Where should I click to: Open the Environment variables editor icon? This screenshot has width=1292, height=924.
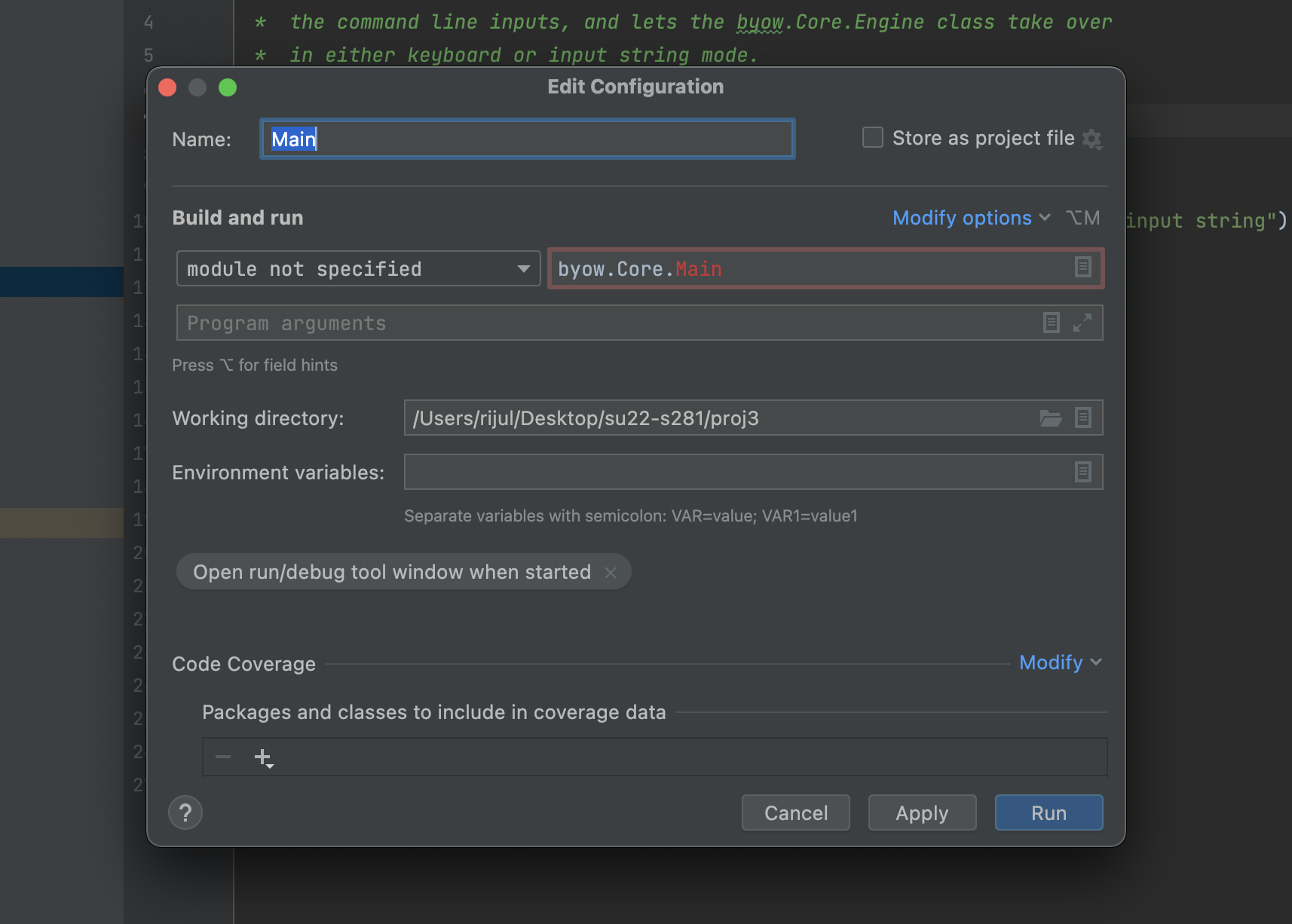(1082, 473)
